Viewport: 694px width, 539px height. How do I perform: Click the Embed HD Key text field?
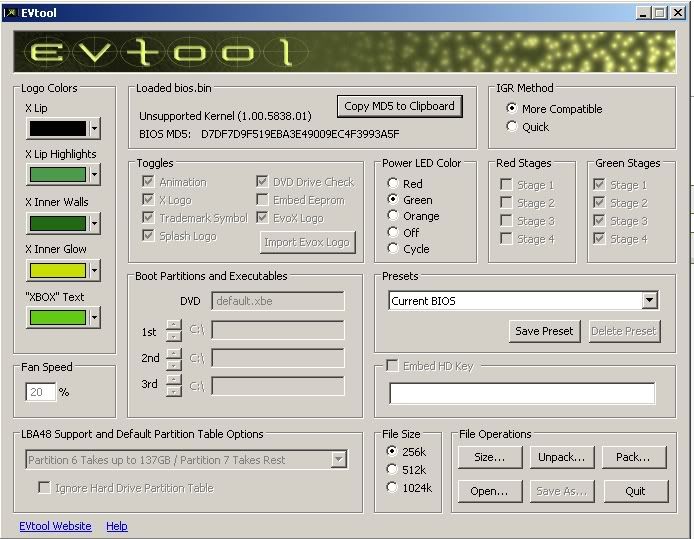521,394
